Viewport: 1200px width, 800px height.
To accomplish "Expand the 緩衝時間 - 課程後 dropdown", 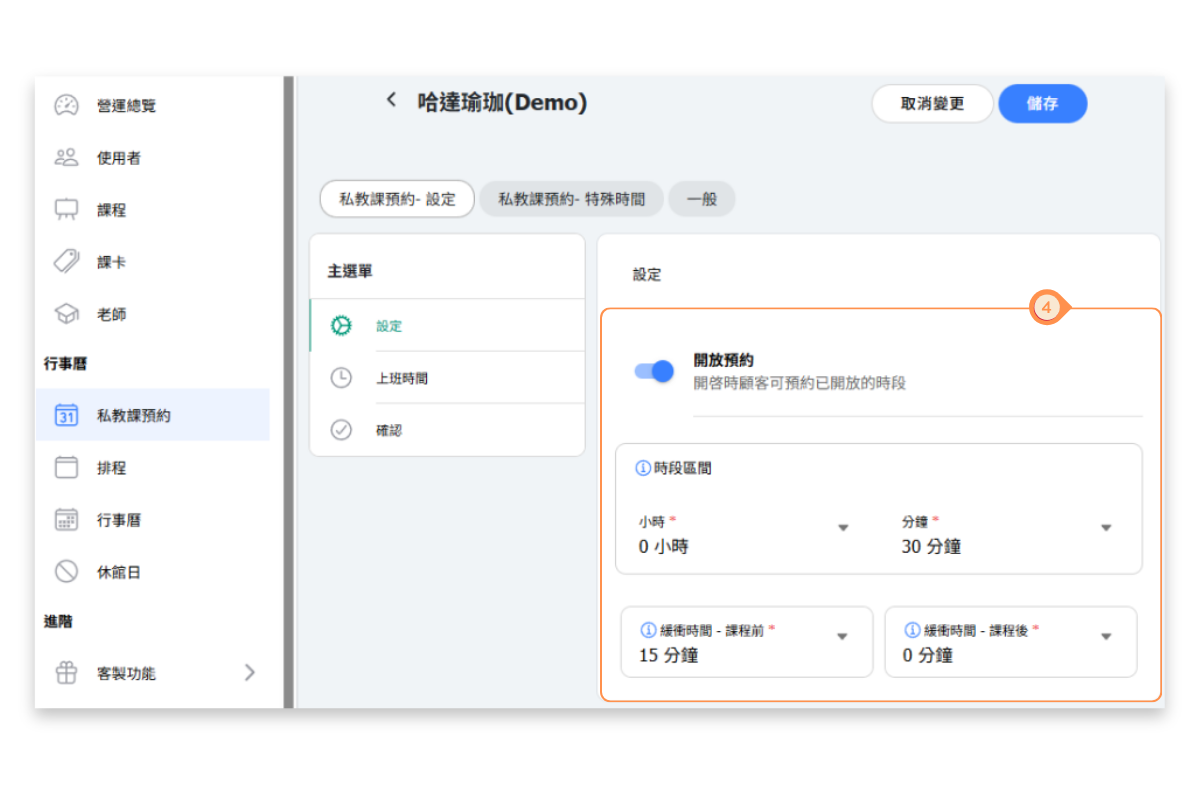I will tap(1106, 637).
